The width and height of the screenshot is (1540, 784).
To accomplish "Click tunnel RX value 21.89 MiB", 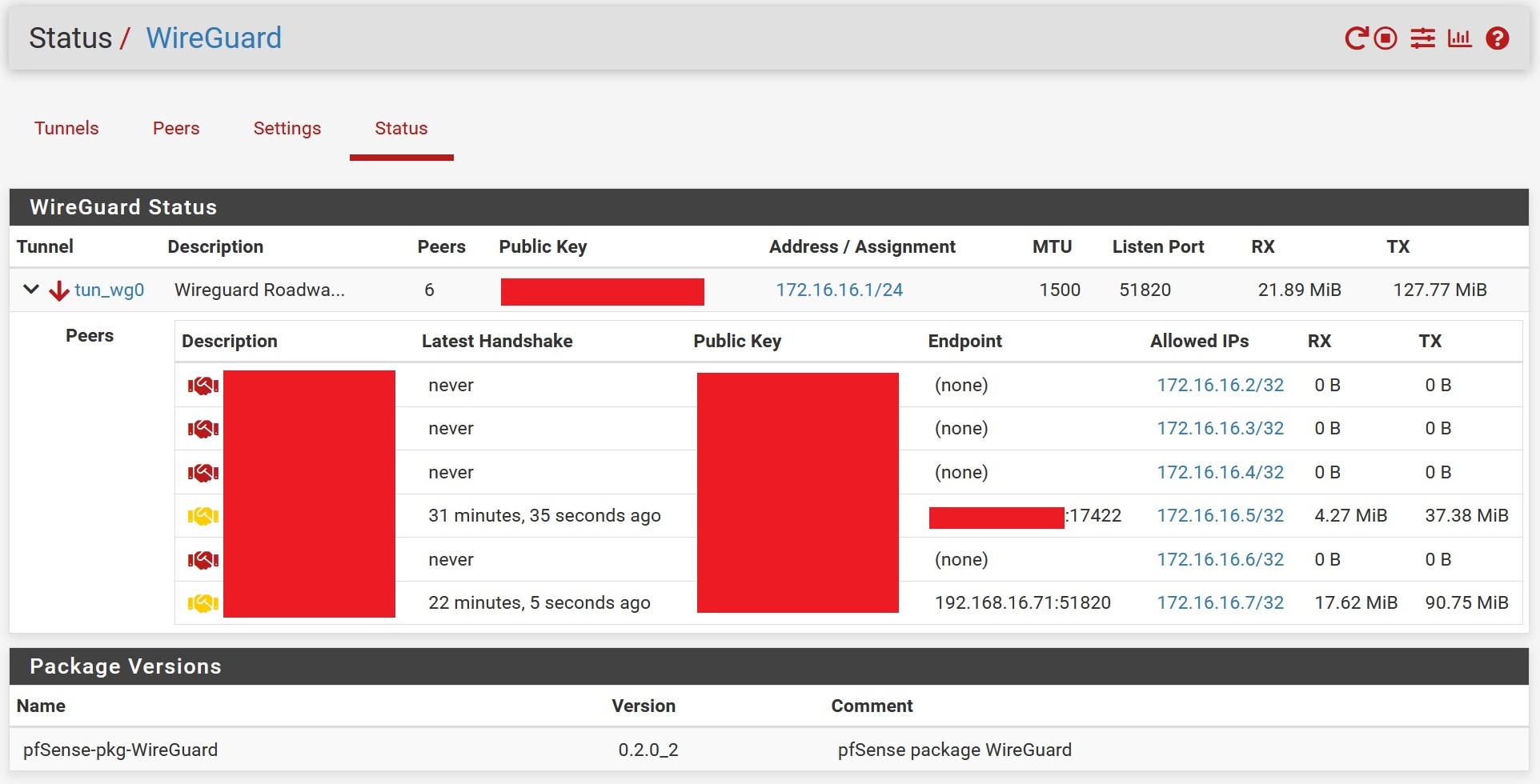I will 1299,290.
